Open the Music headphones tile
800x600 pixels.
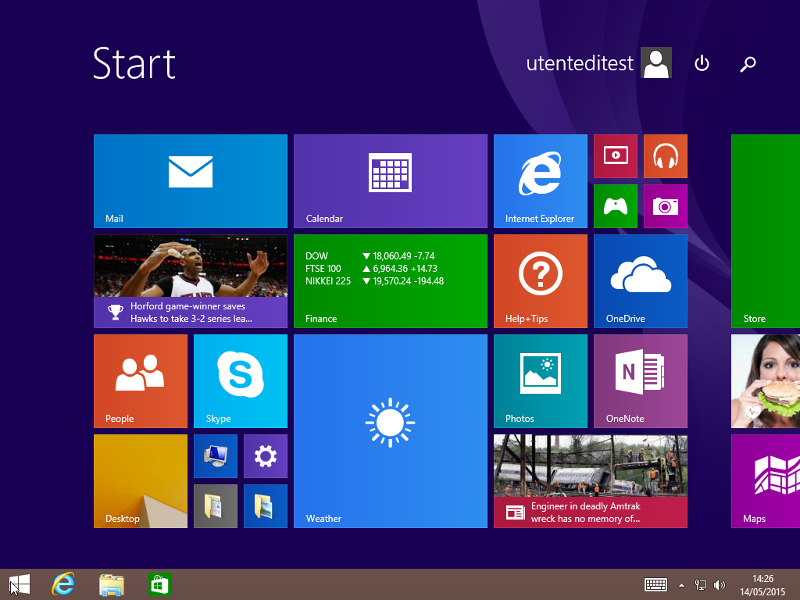click(666, 156)
